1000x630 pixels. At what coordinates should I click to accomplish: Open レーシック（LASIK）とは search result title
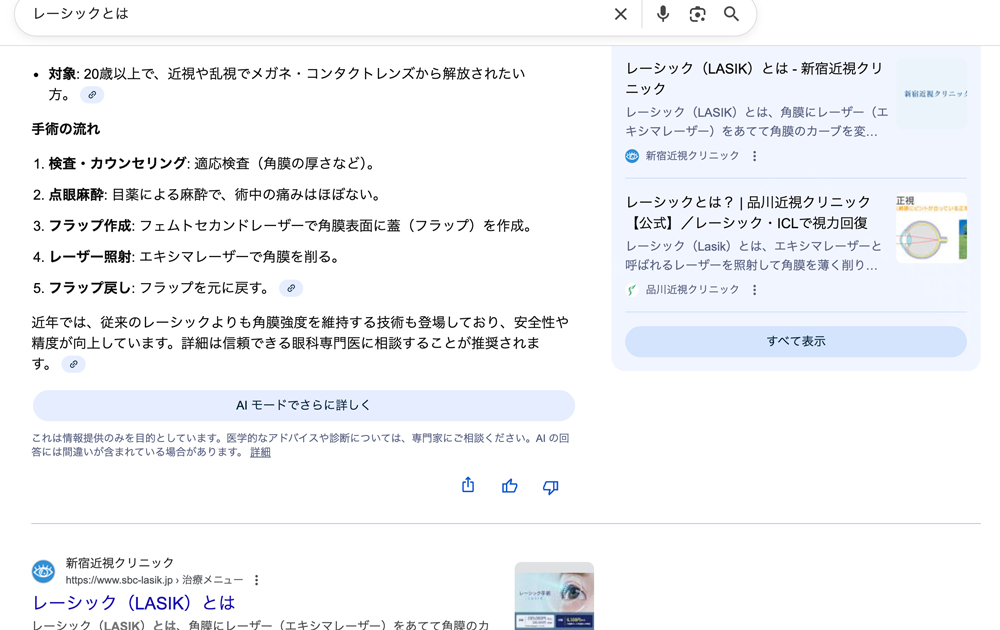click(x=133, y=603)
